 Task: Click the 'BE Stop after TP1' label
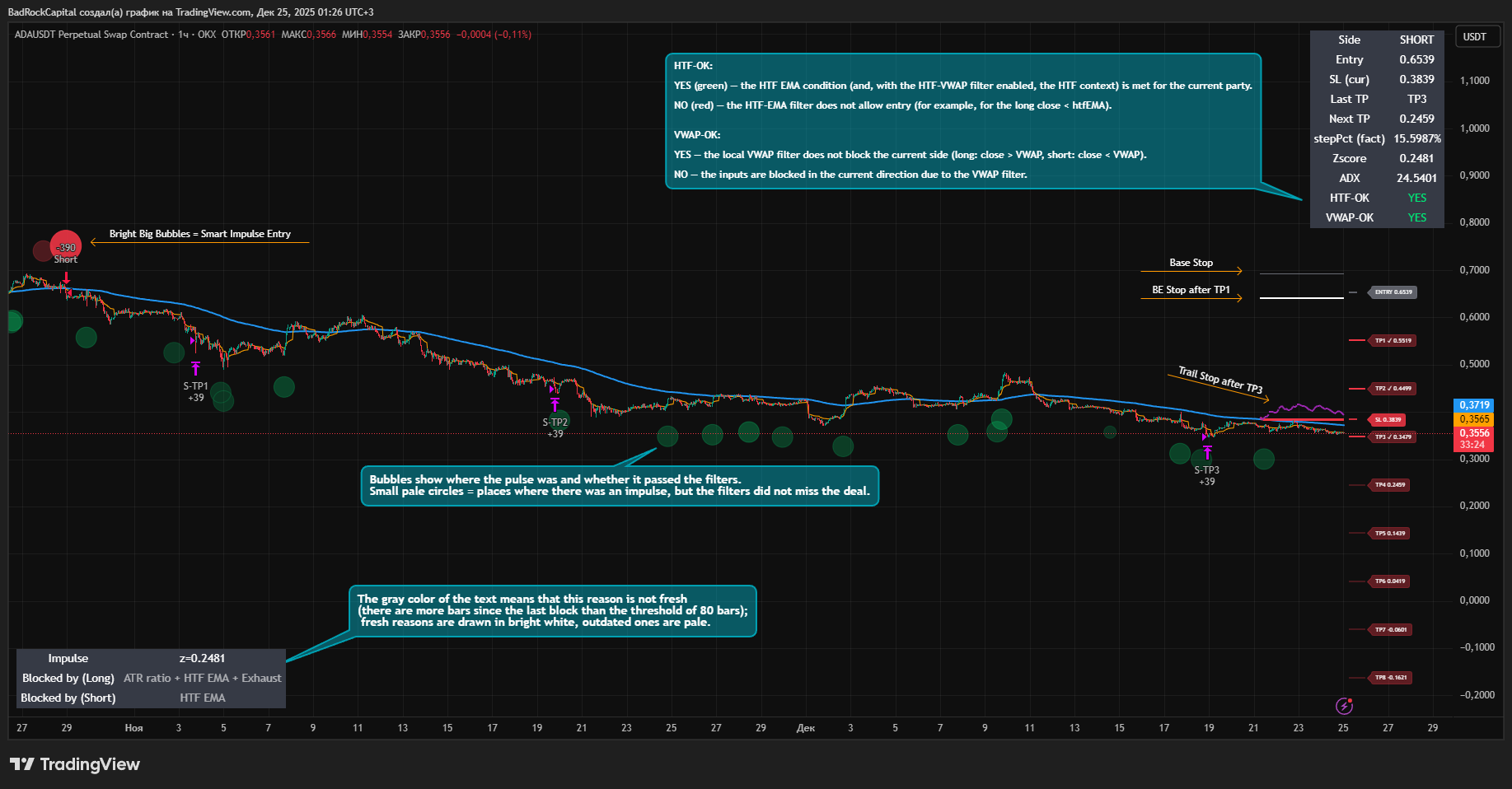tap(1191, 290)
